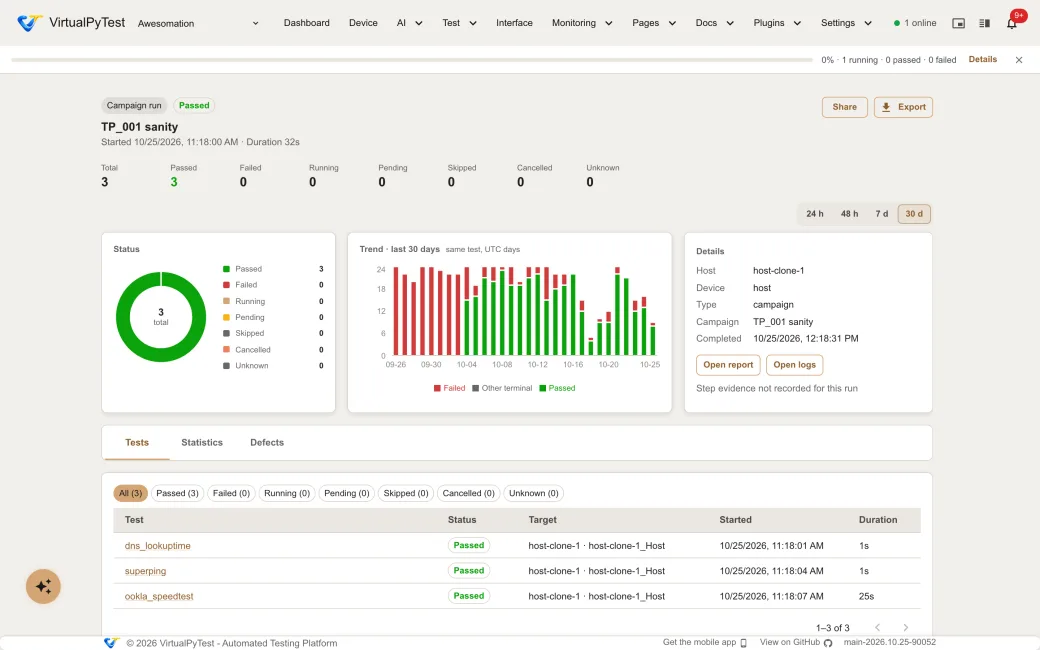
Task: Select the 7 d trend range
Action: point(881,214)
